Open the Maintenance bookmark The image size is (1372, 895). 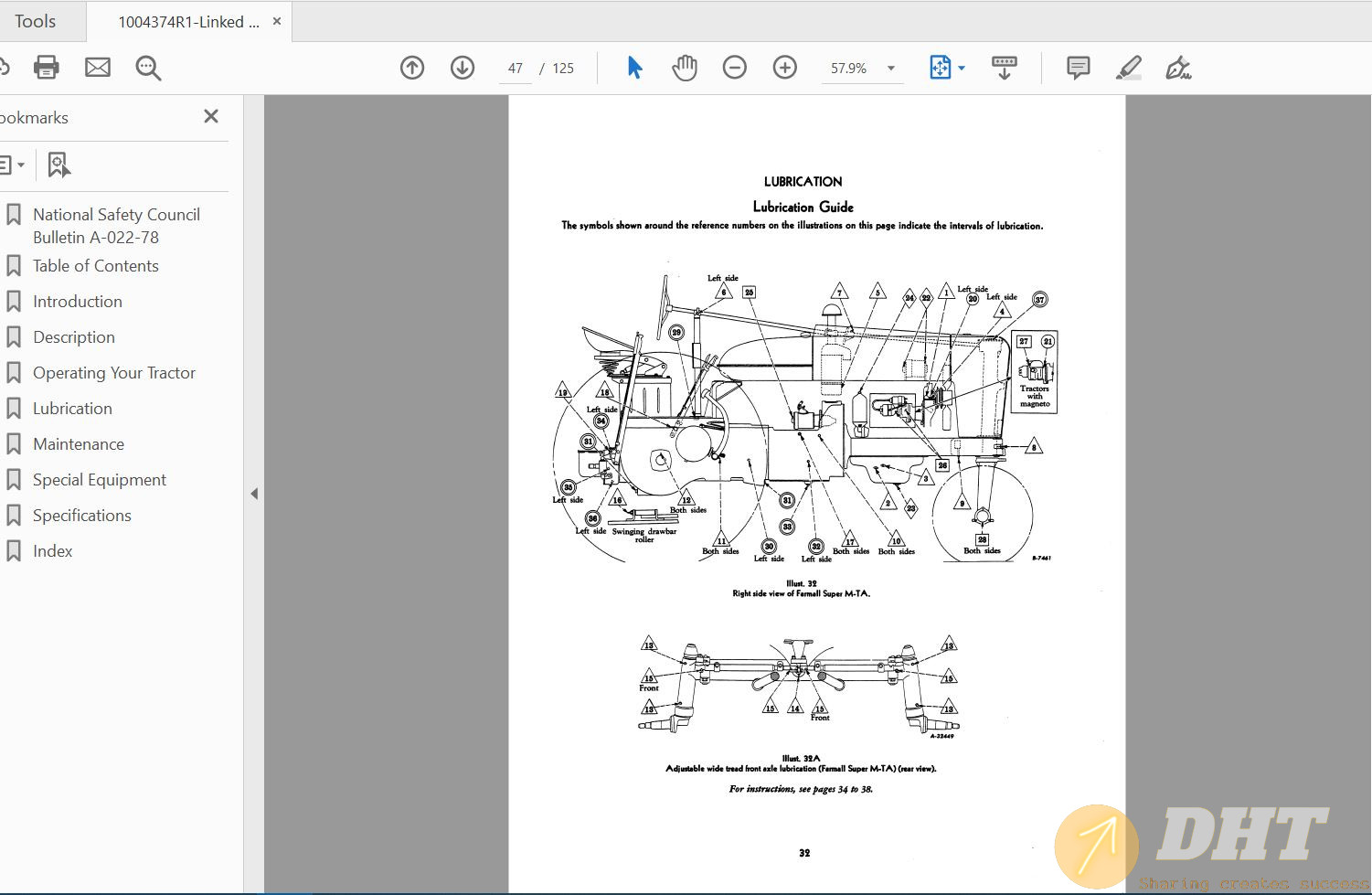tap(79, 444)
